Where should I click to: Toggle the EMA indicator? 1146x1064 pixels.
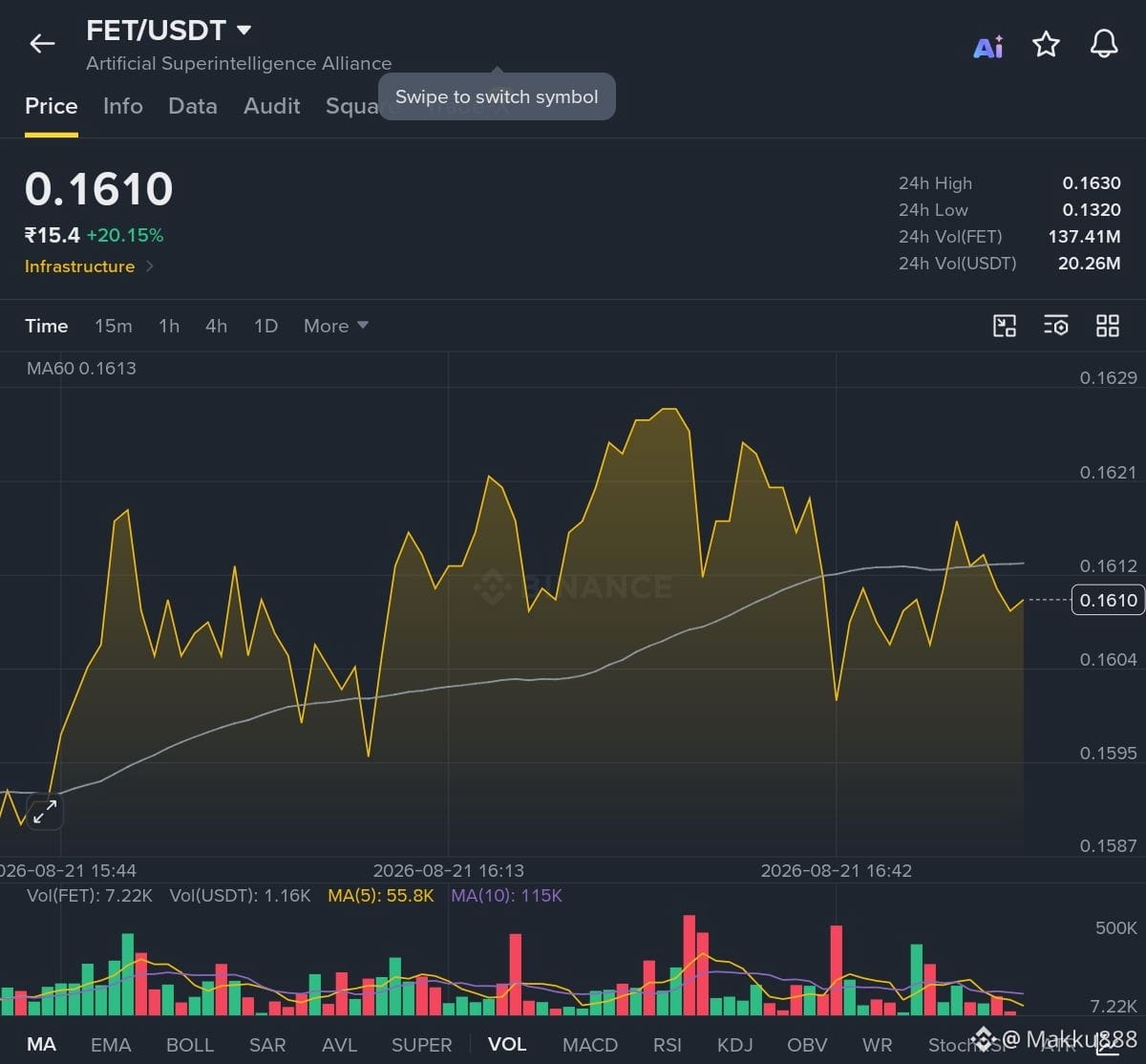point(111,1044)
